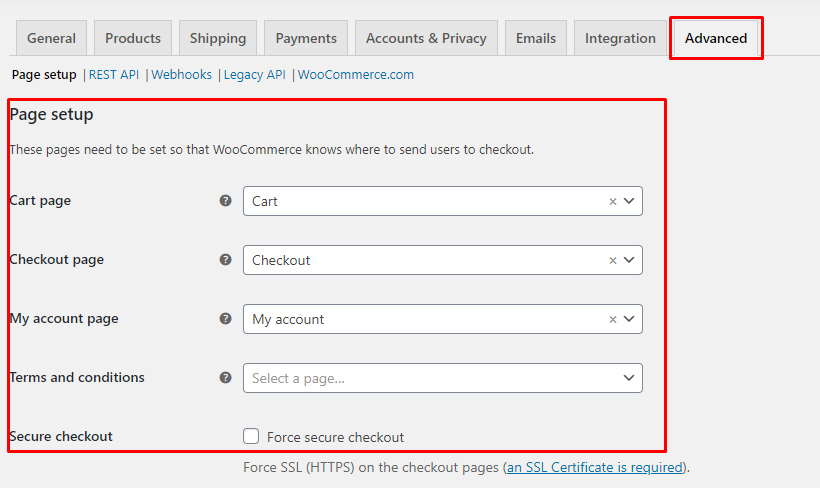Click help icon beside Checkout page
The image size is (820, 488).
point(225,259)
